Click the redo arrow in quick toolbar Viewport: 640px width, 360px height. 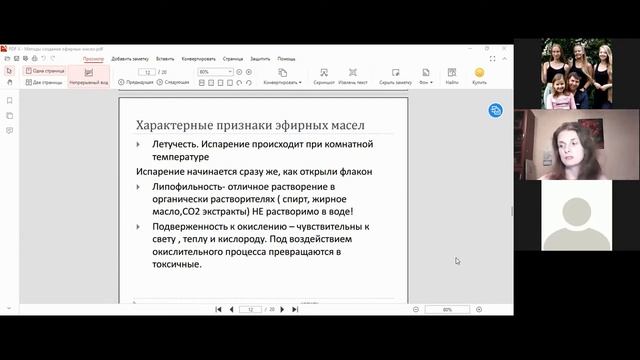[x=53, y=59]
